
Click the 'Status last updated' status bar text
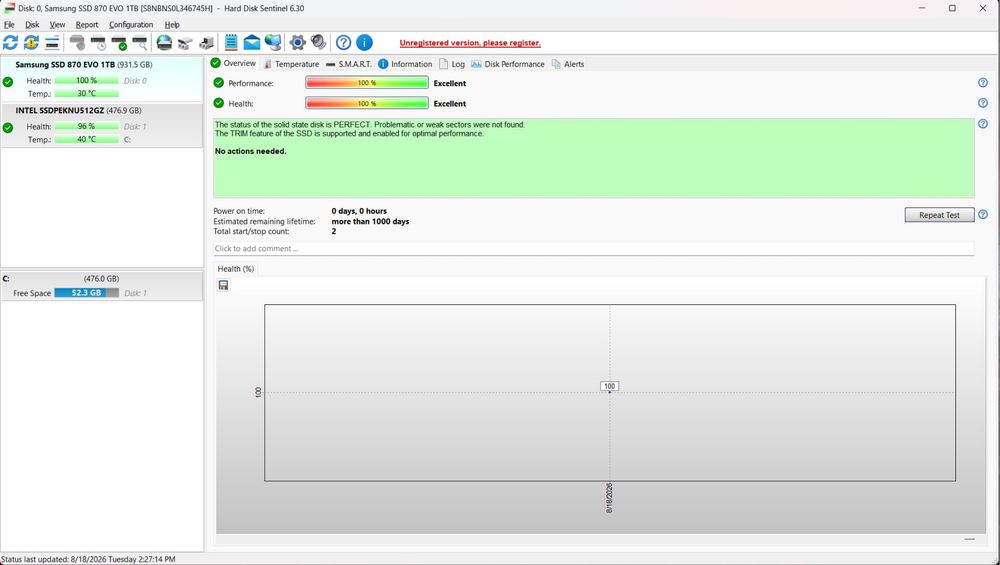(88, 559)
